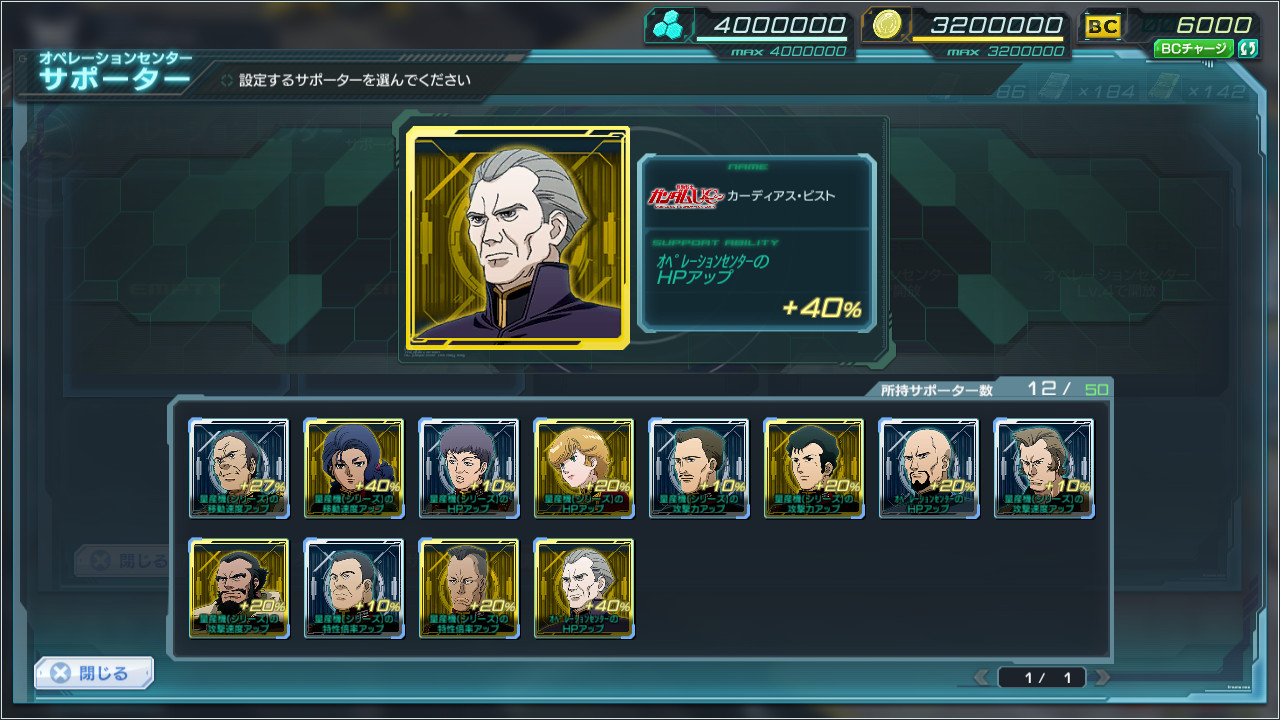Choose the blonde-haired supporter card with +20% HP
Screen dimensions: 1280x720
coord(584,468)
